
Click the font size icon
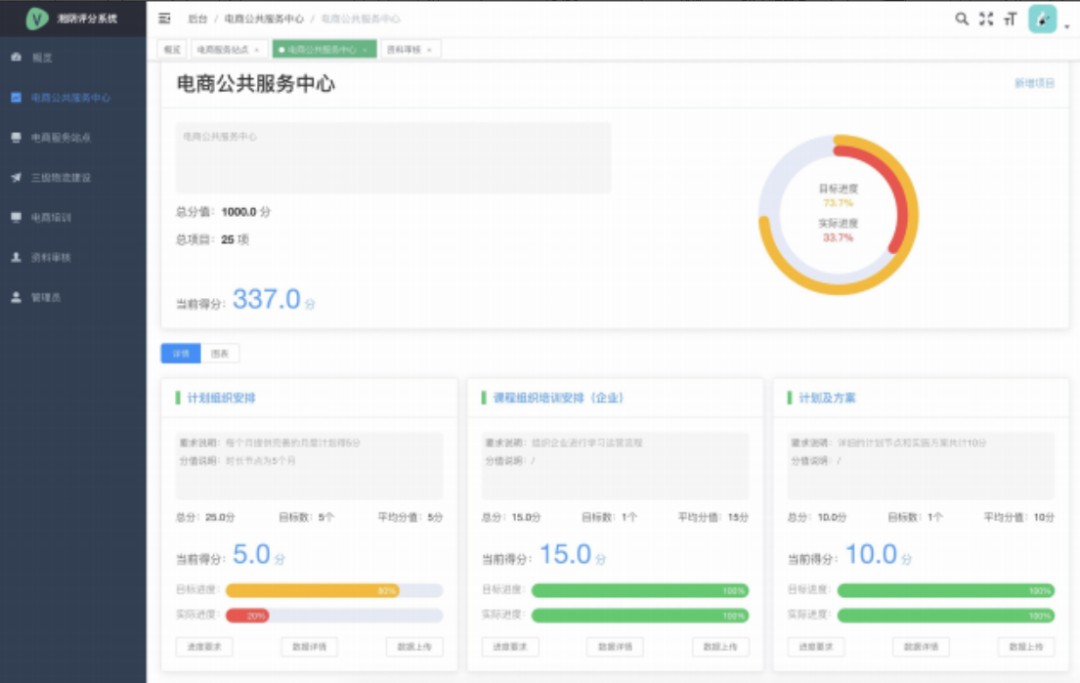1010,19
